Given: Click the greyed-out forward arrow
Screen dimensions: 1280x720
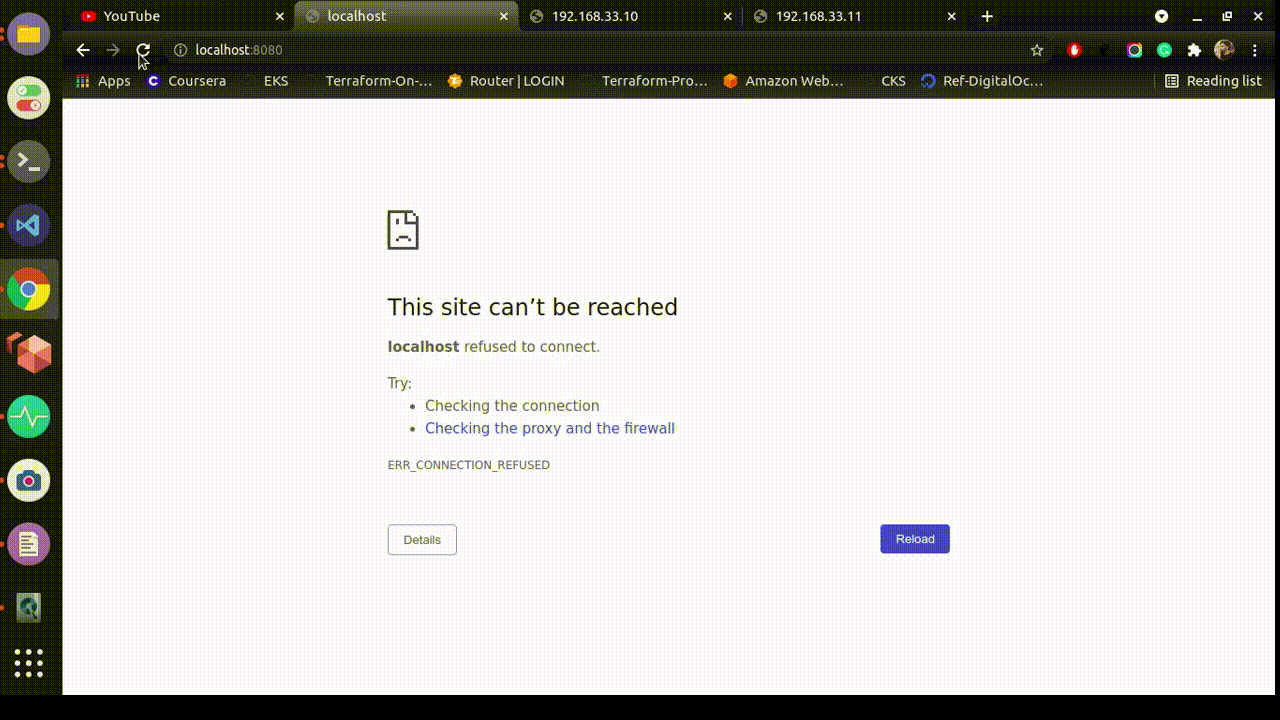Looking at the screenshot, I should tap(113, 50).
